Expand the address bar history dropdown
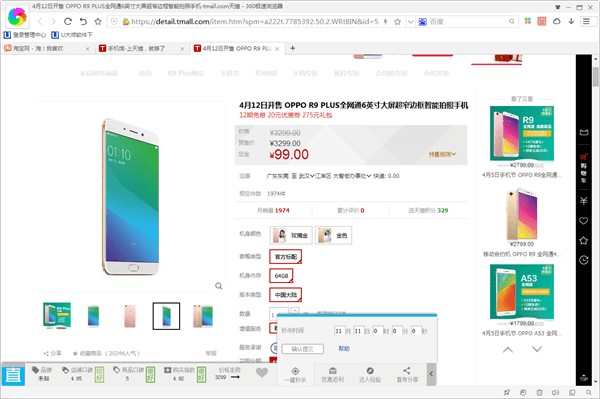The width and height of the screenshot is (600, 399). click(410, 22)
